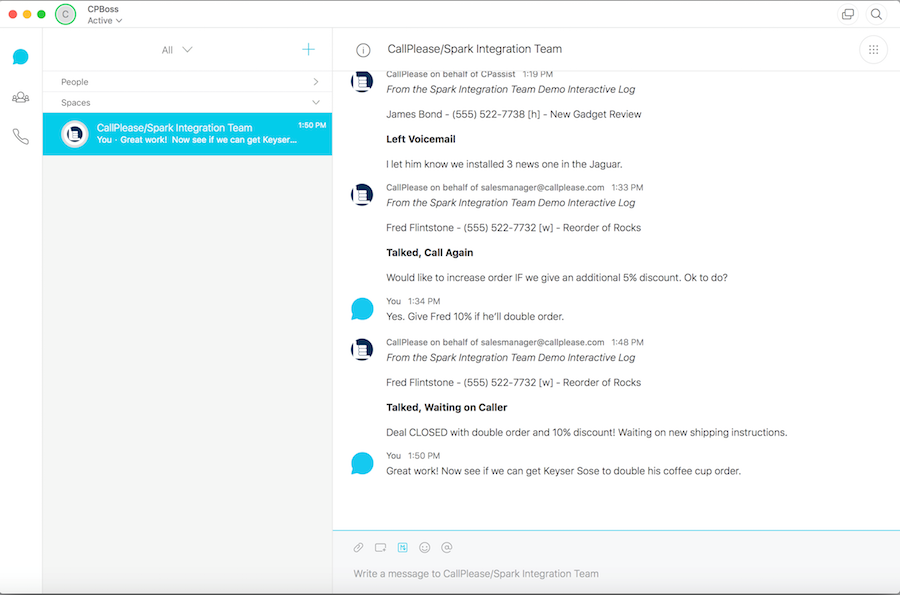
Task: Select the CallPlease/Spark Integration Team conversation
Action: point(187,134)
